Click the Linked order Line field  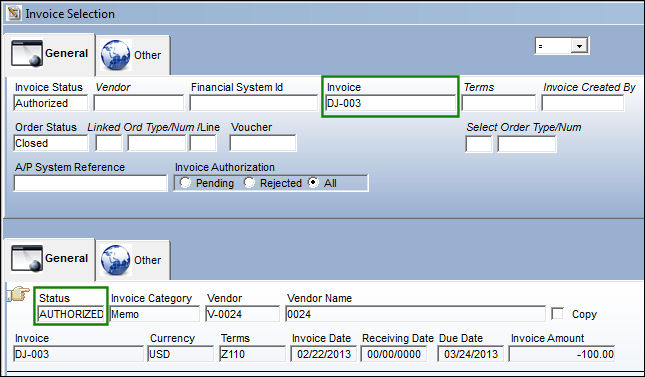coord(203,143)
